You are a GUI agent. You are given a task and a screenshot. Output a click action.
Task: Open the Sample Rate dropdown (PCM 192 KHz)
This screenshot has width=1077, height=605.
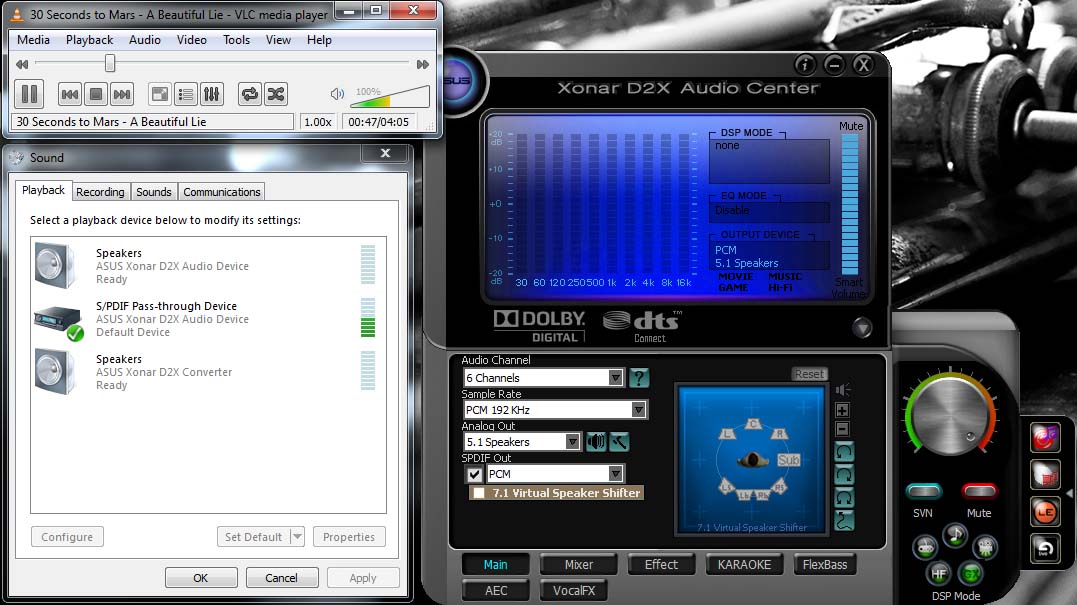[x=555, y=410]
